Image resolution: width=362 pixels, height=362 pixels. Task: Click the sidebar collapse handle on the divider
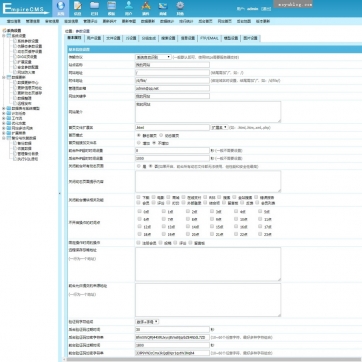[x=60, y=193]
